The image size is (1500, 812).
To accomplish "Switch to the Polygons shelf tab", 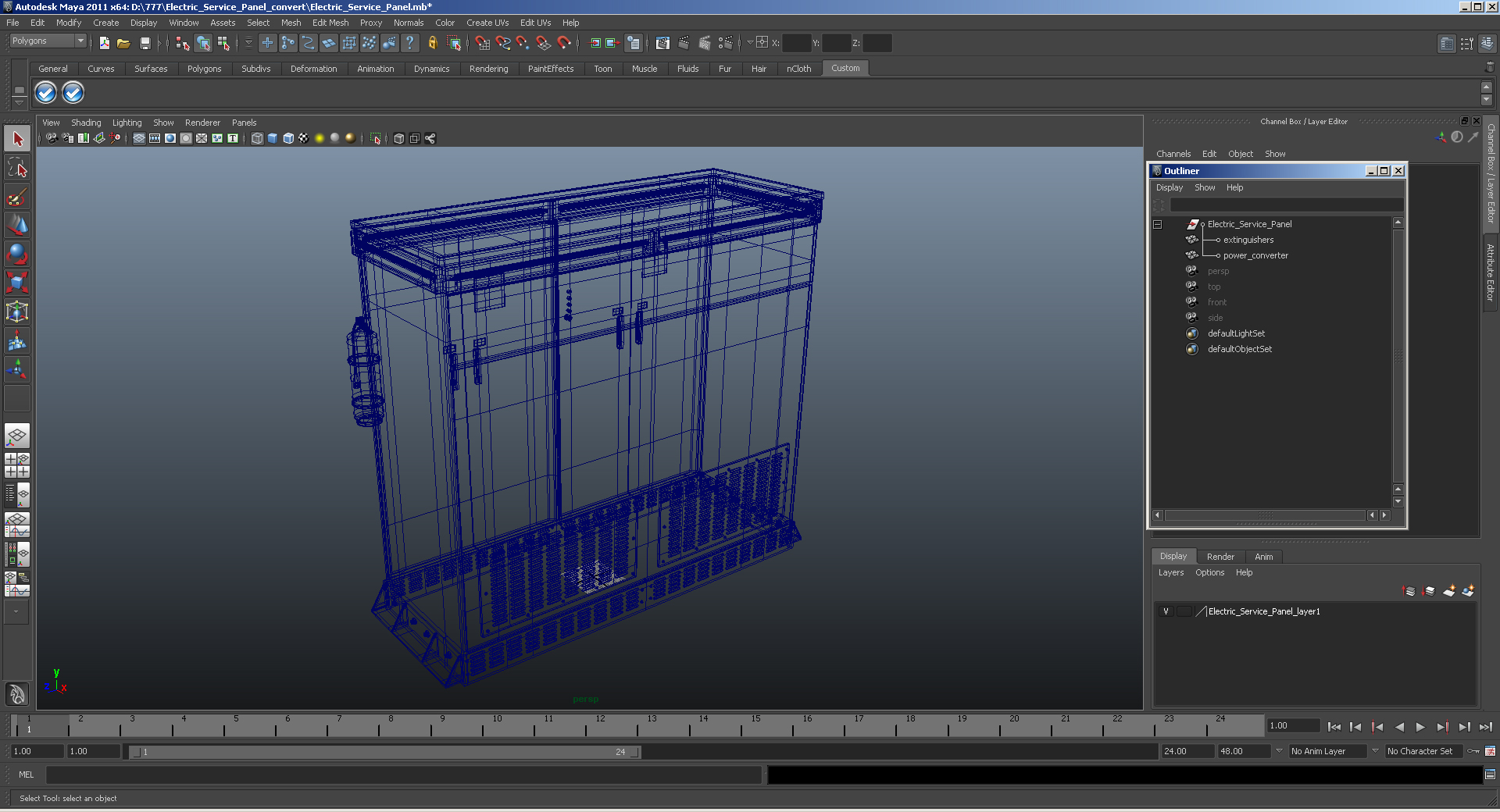I will [204, 69].
